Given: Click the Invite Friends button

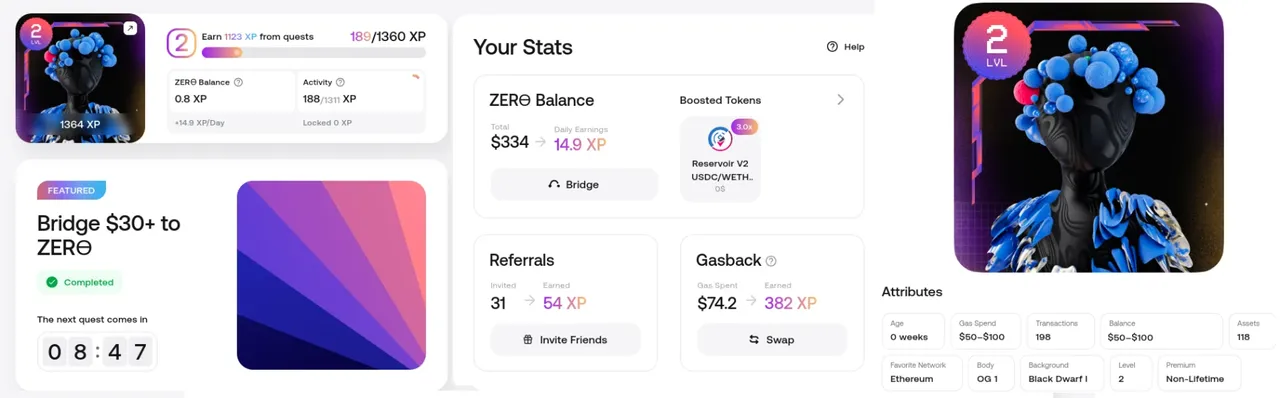Looking at the screenshot, I should pyautogui.click(x=565, y=339).
